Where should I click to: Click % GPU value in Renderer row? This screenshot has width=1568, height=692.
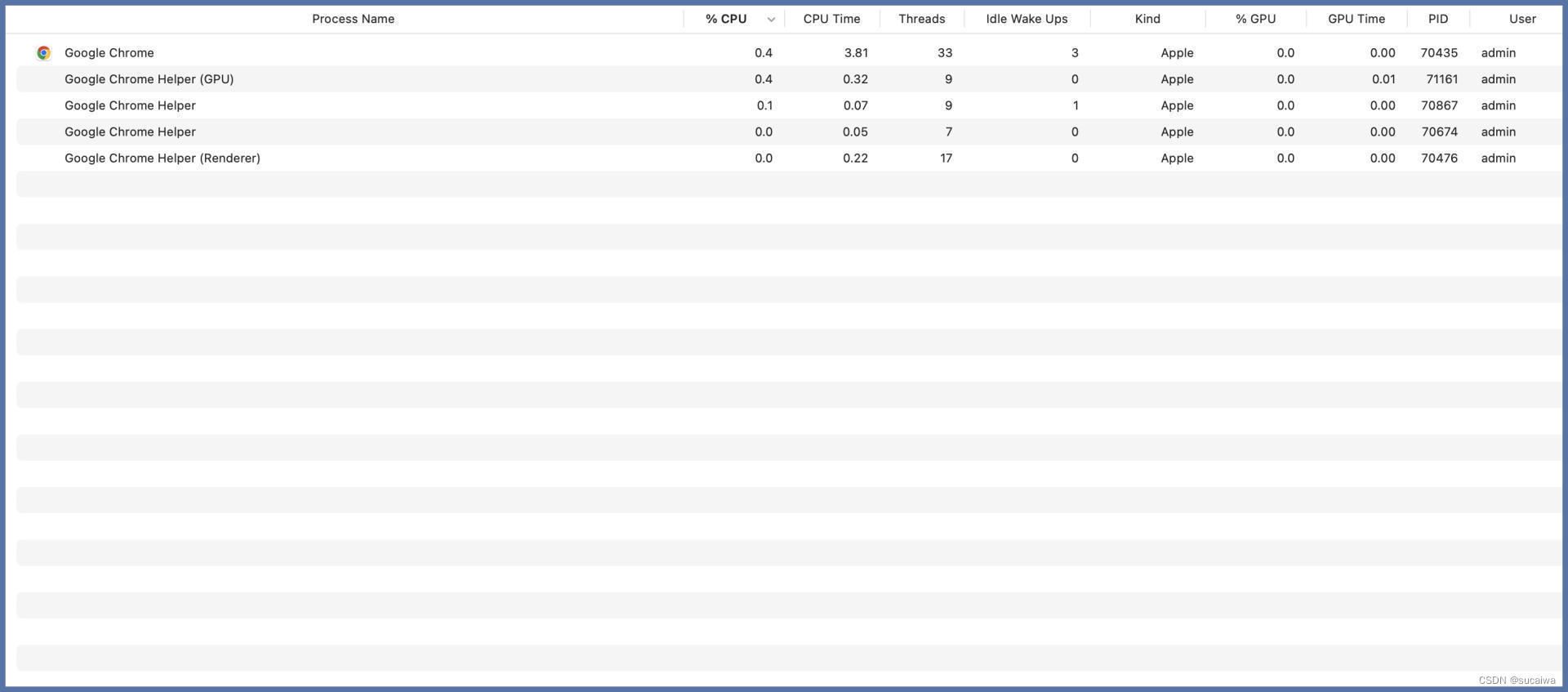(1285, 158)
